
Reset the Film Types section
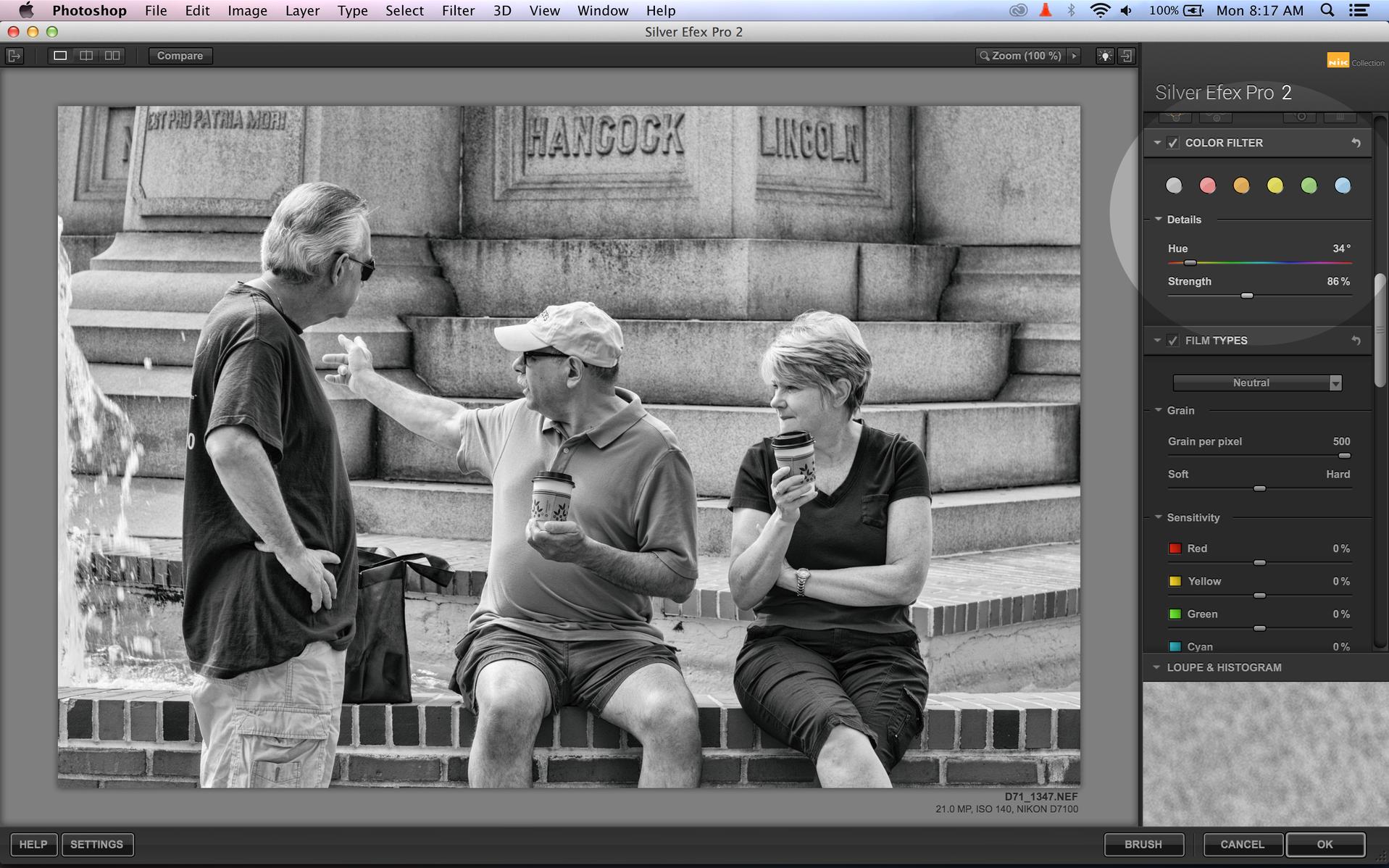click(1356, 341)
